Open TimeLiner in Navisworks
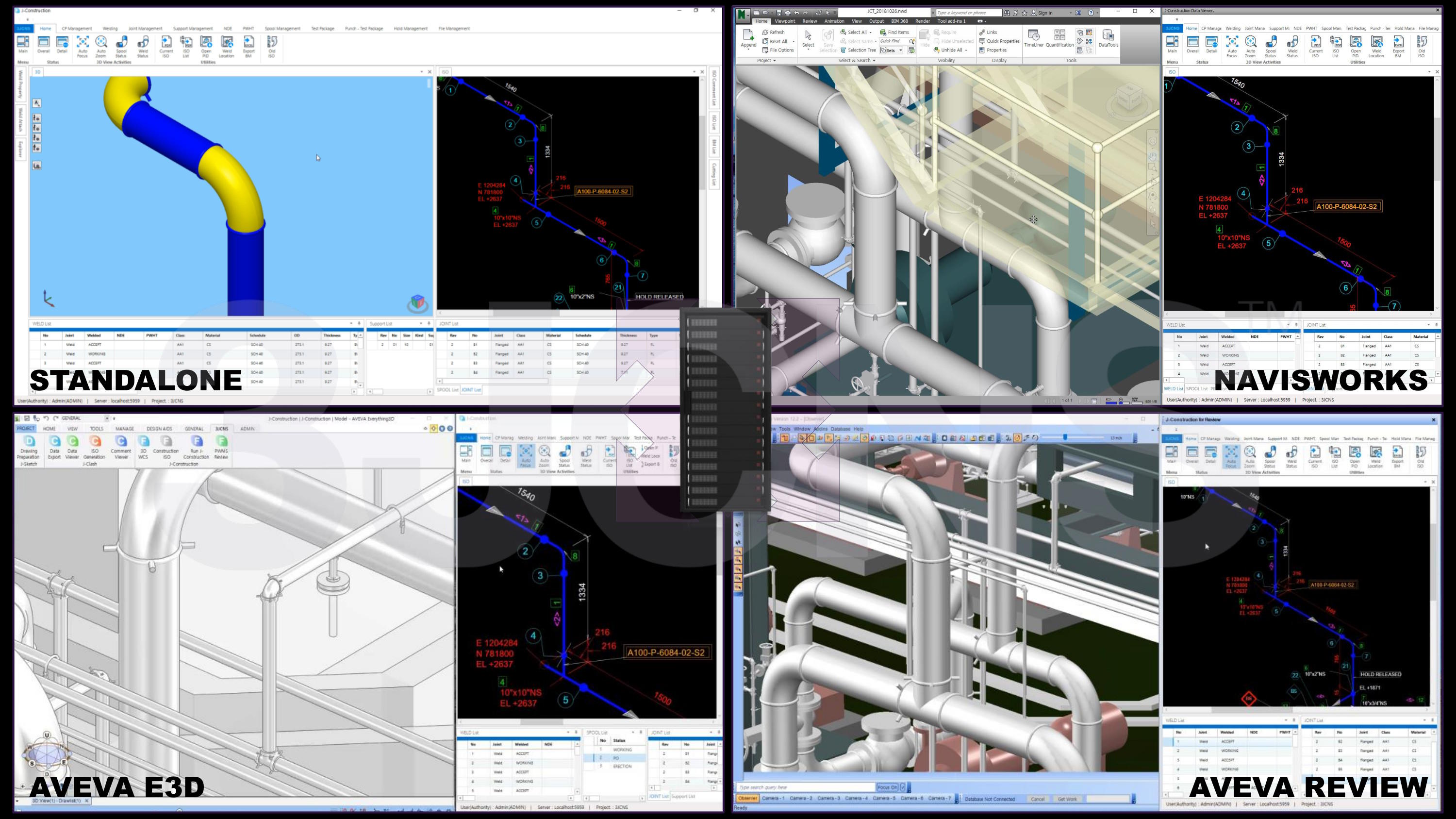 [1034, 38]
